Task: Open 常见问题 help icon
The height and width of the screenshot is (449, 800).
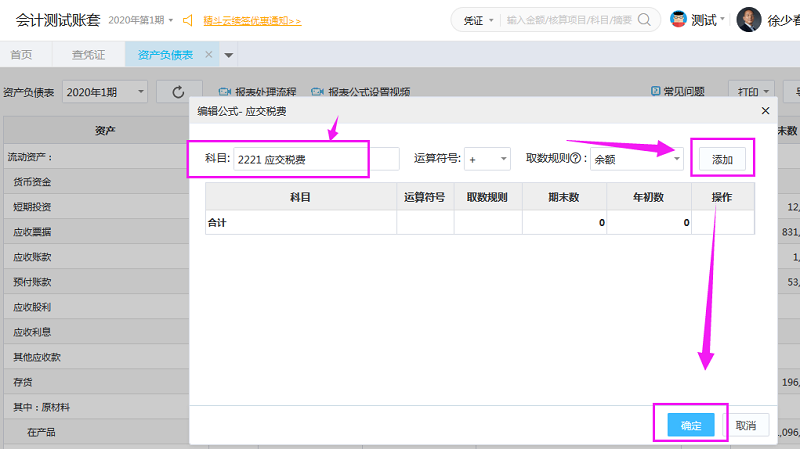Action: click(x=656, y=92)
